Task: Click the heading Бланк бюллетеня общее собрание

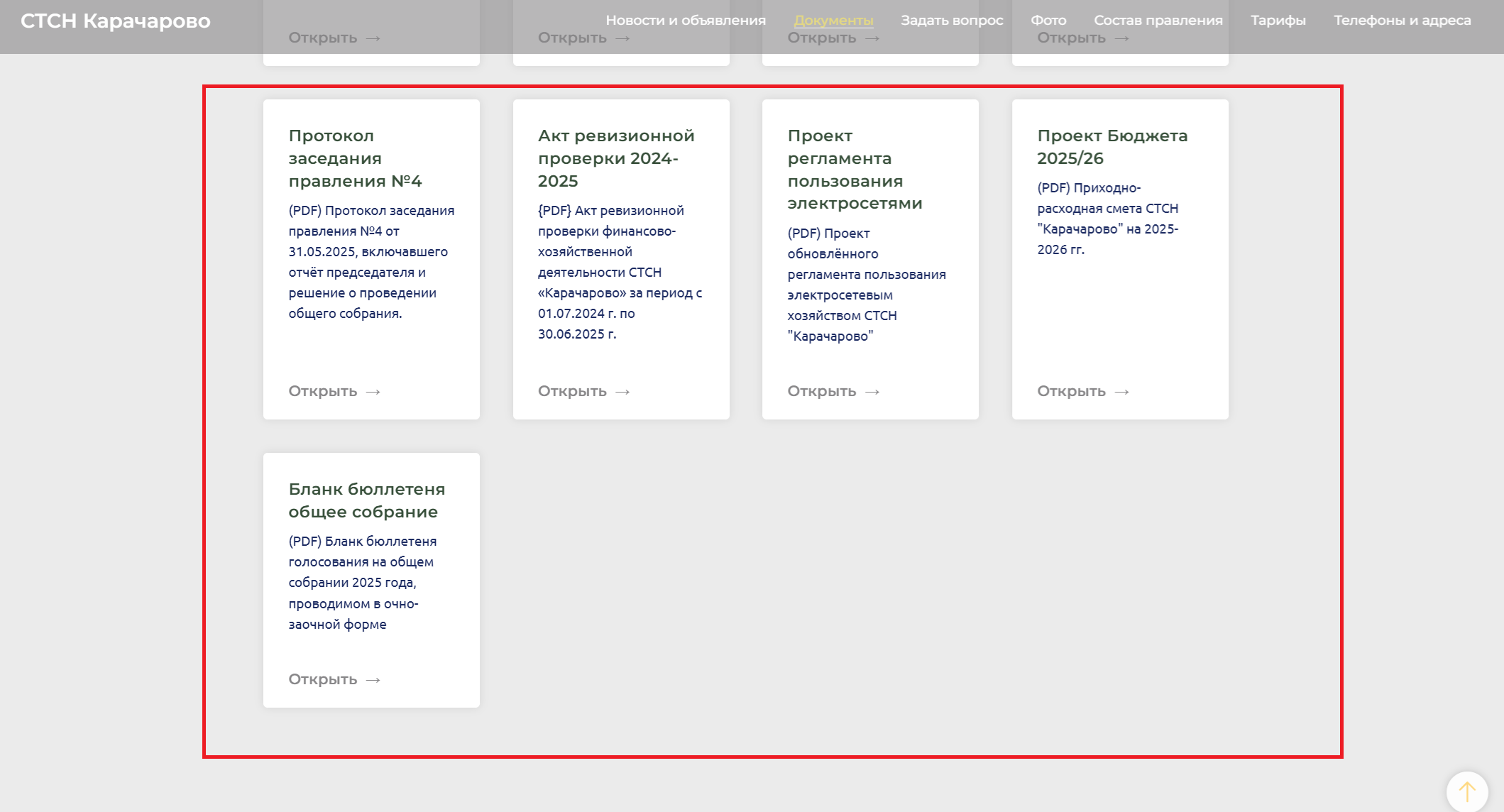Action: click(367, 500)
